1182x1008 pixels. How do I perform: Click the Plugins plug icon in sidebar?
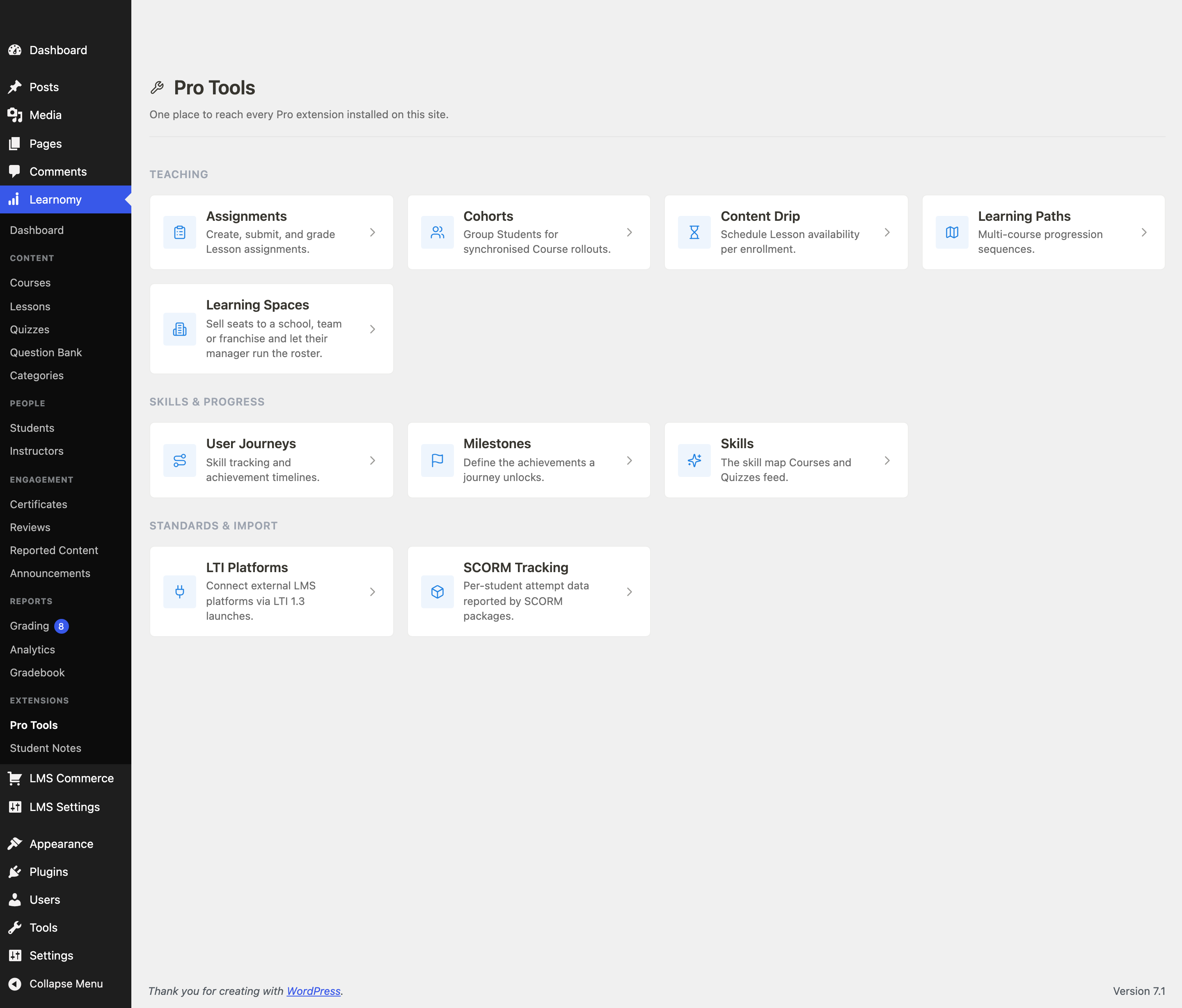[x=15, y=872]
